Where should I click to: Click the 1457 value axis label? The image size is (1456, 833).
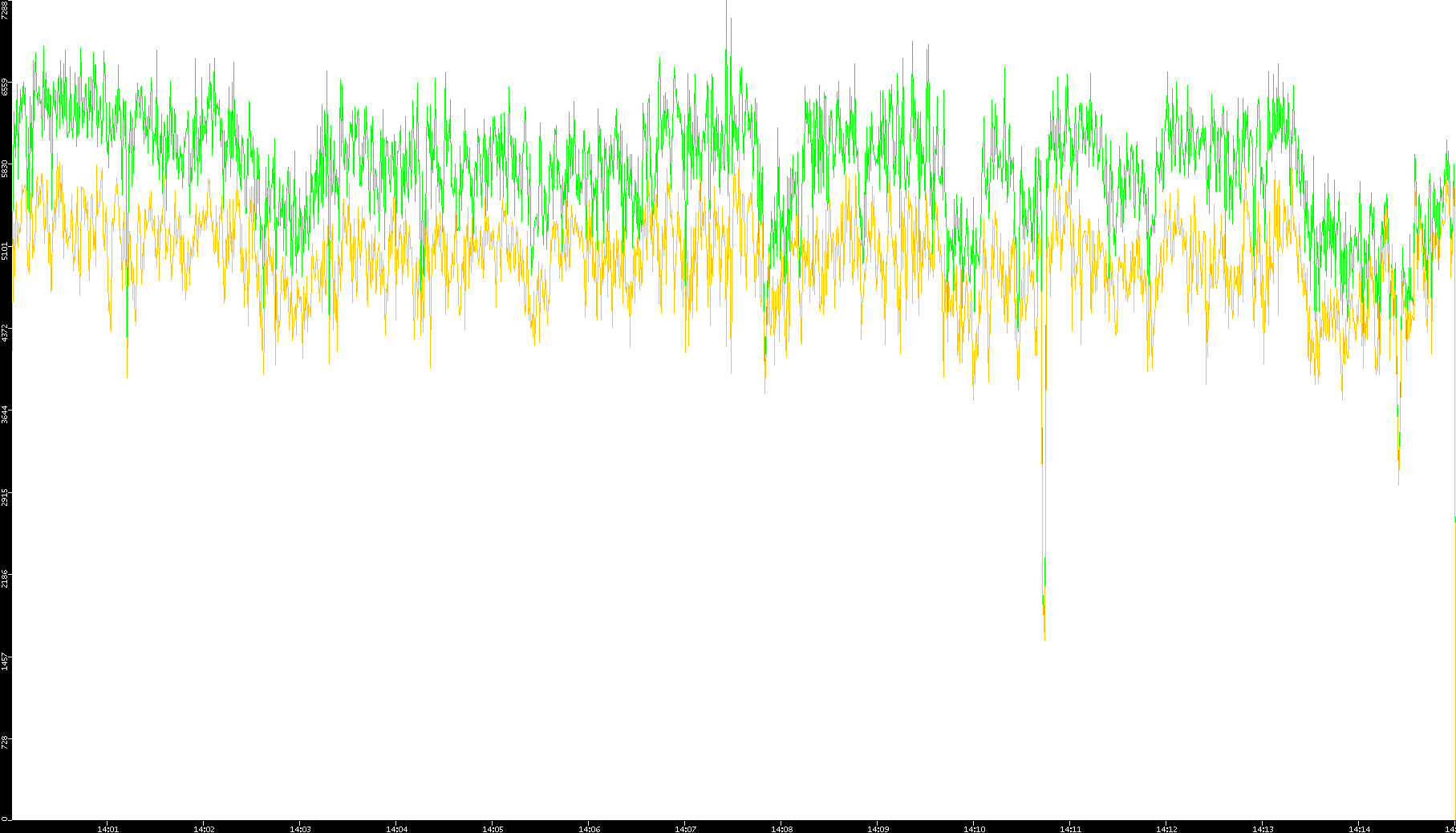[x=6, y=660]
